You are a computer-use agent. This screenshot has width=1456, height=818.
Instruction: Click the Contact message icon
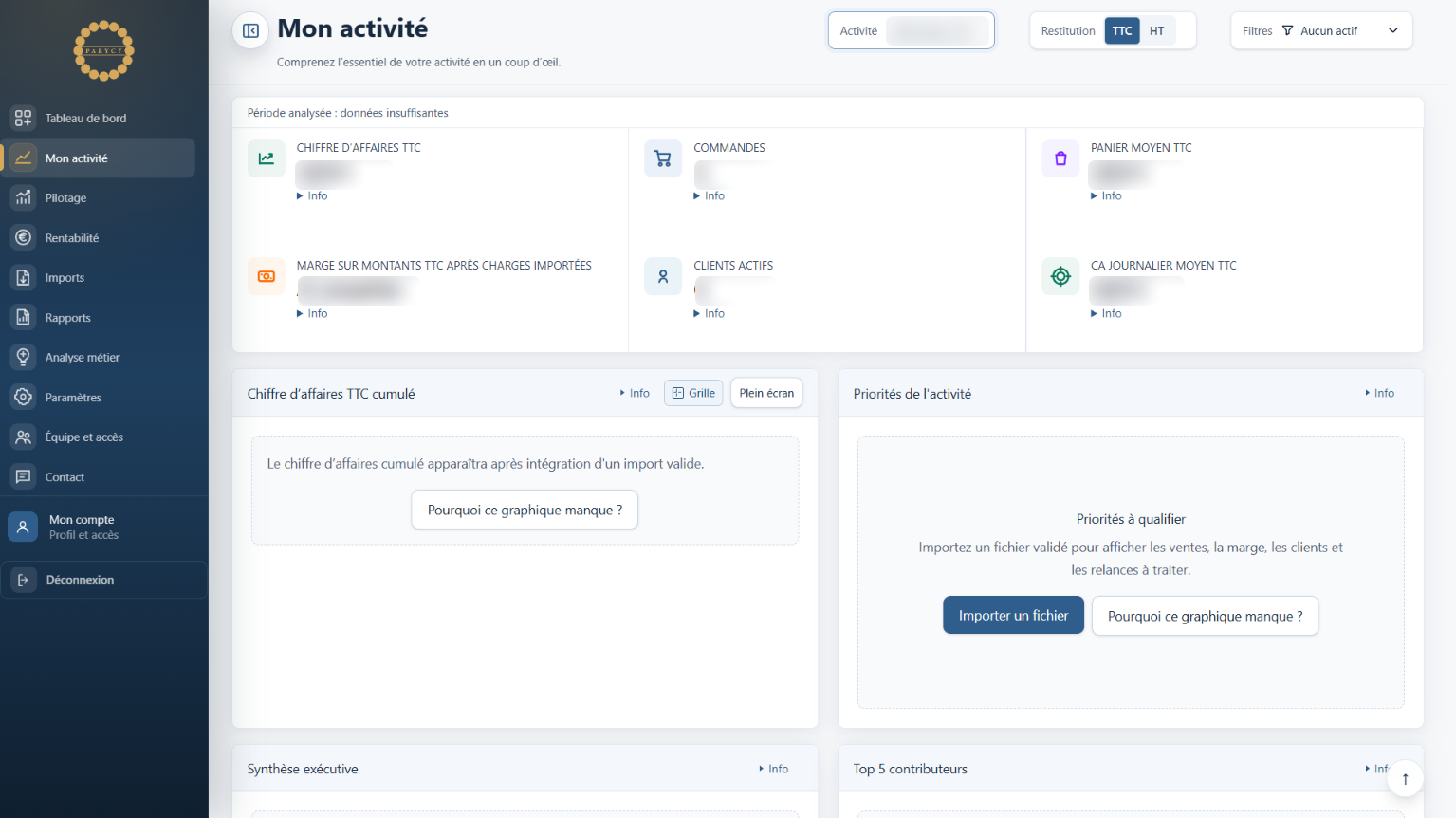[23, 476]
